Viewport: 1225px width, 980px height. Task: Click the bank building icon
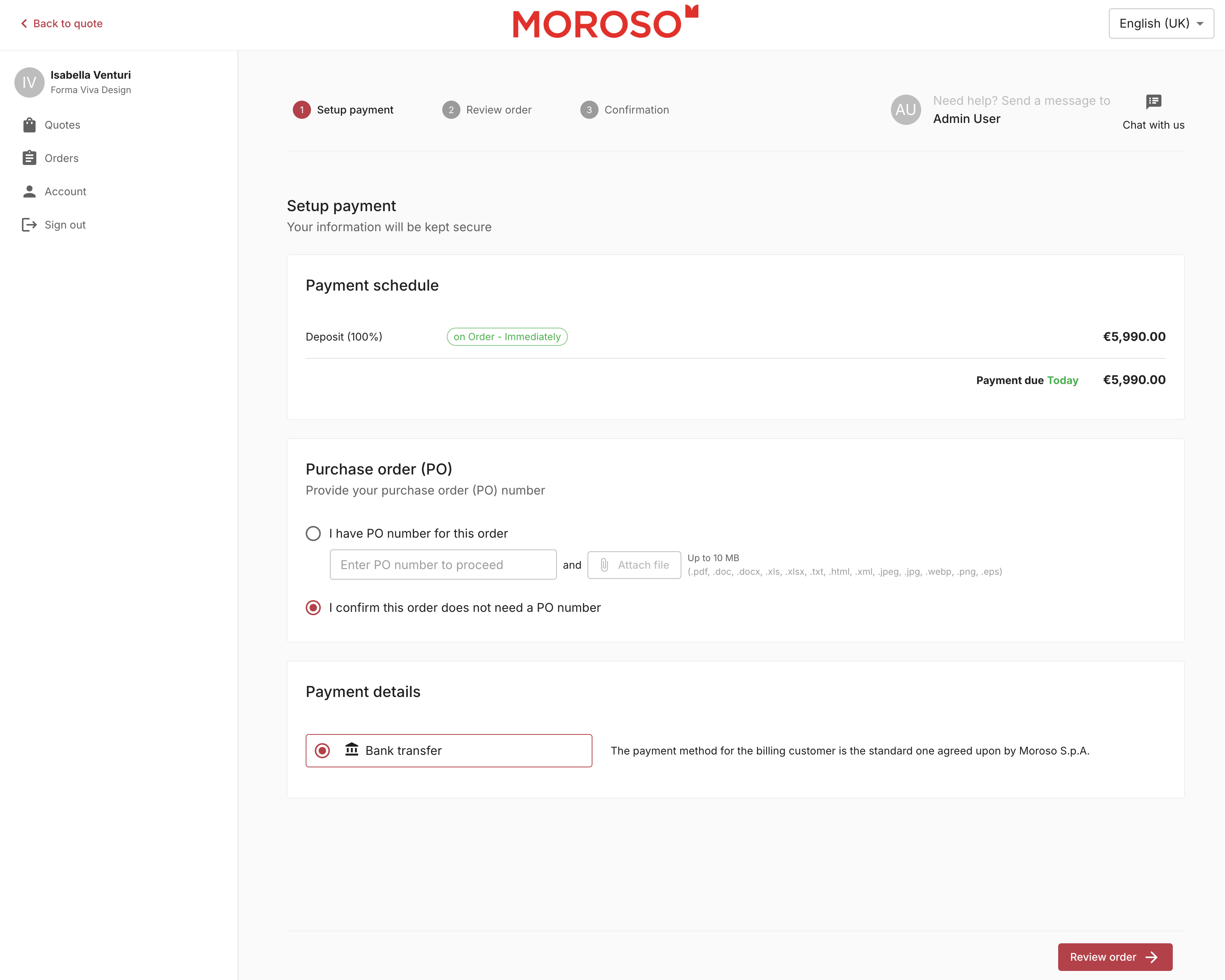pyautogui.click(x=352, y=750)
